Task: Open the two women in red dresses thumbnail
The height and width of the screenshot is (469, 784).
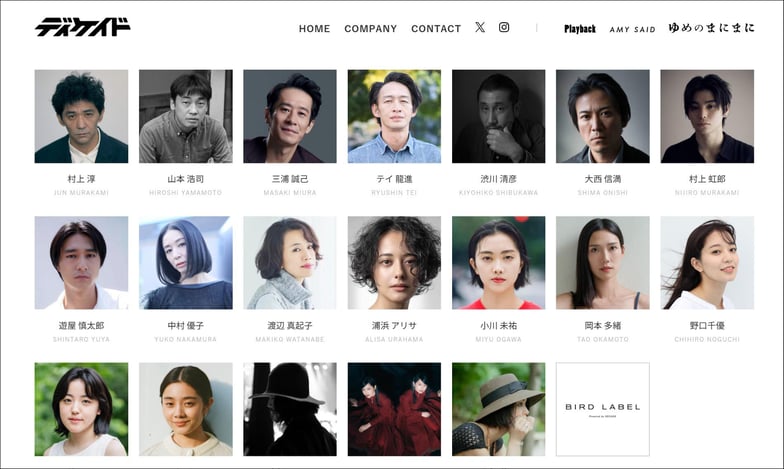Action: point(394,409)
